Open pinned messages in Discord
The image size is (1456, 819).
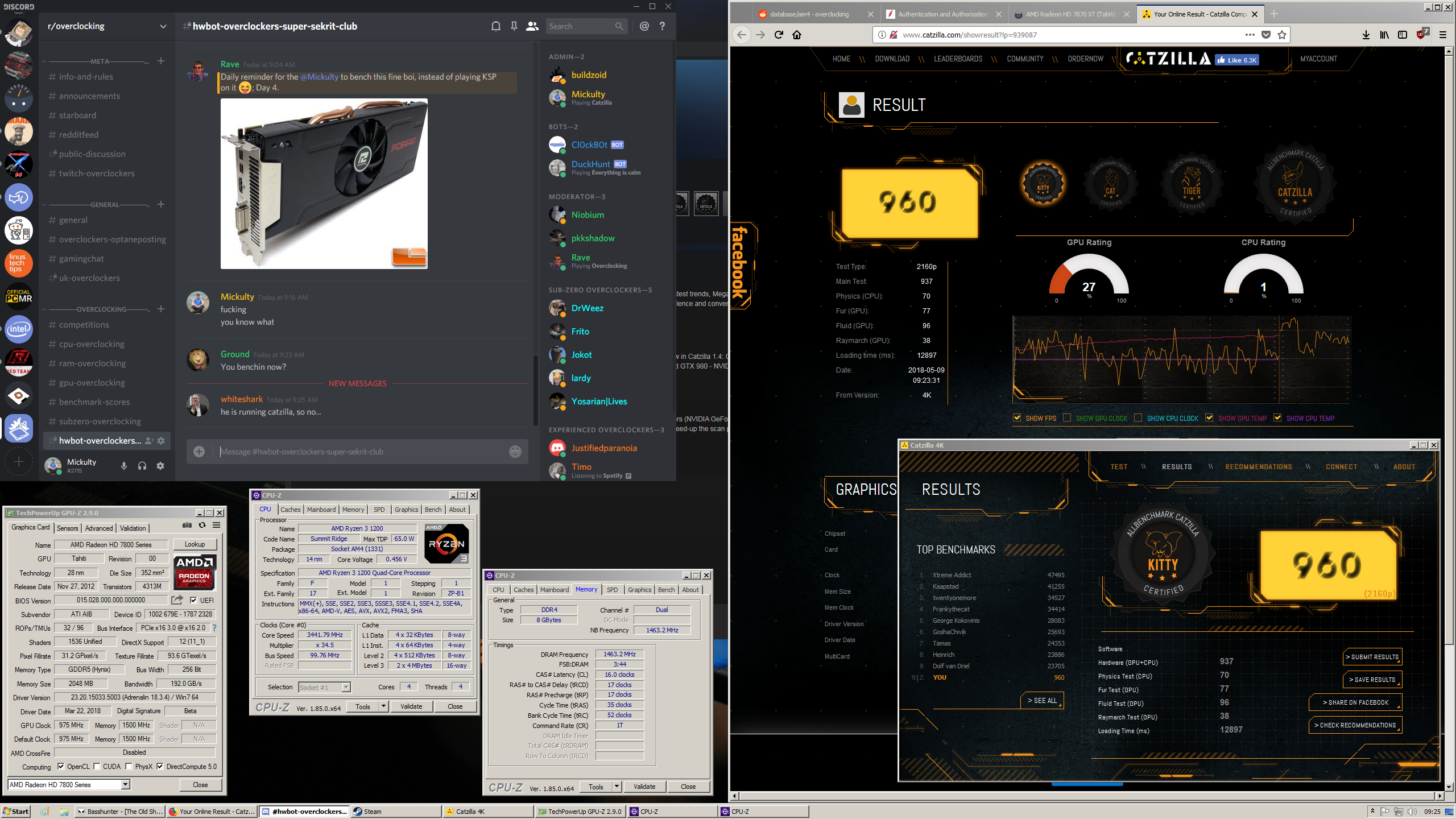point(514,26)
